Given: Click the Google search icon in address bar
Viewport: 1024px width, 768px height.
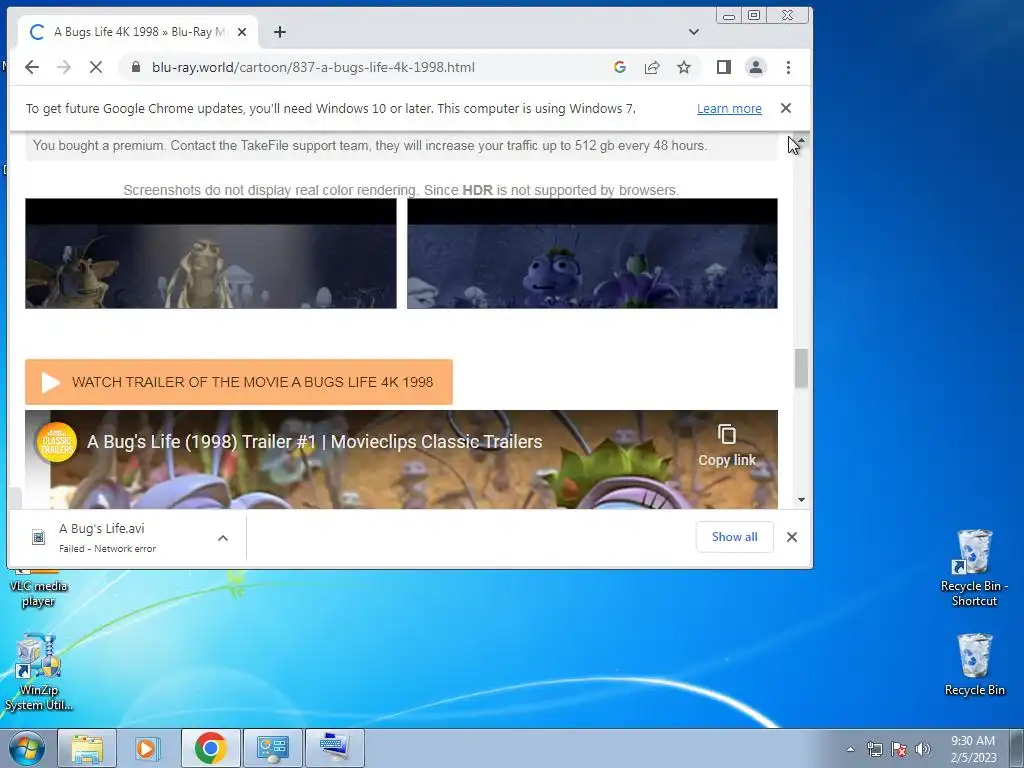Looking at the screenshot, I should (620, 67).
